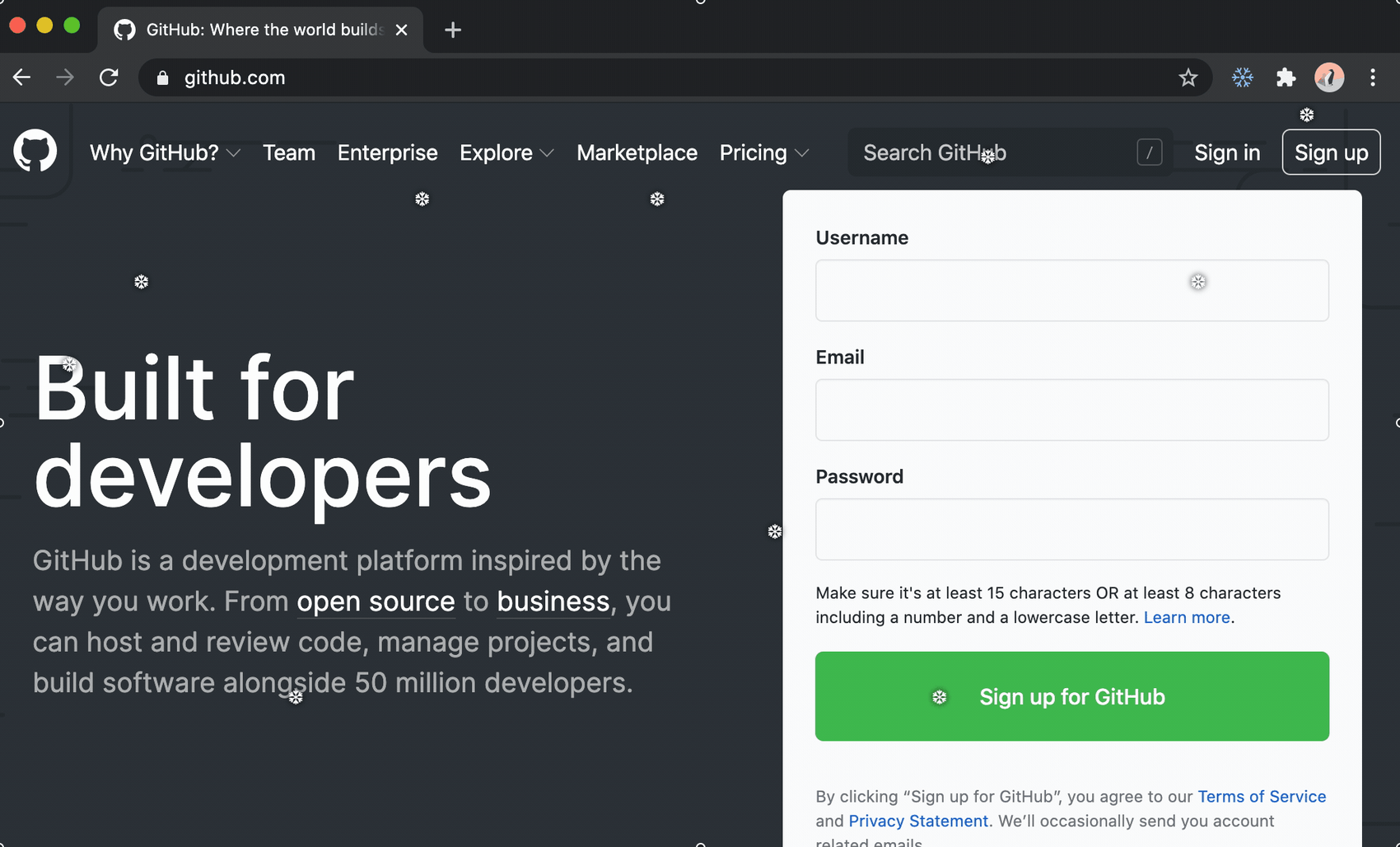Open the Privacy Statement link
This screenshot has width=1400, height=847.
pyautogui.click(x=918, y=821)
